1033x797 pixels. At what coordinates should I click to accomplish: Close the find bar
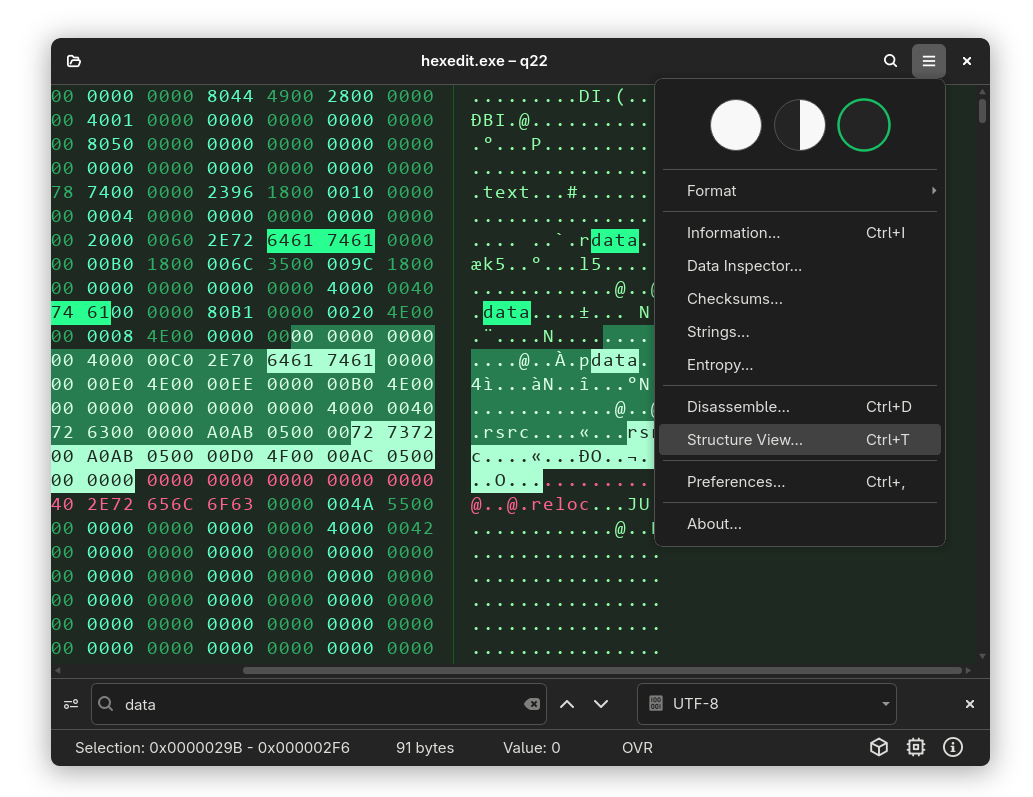click(x=969, y=704)
